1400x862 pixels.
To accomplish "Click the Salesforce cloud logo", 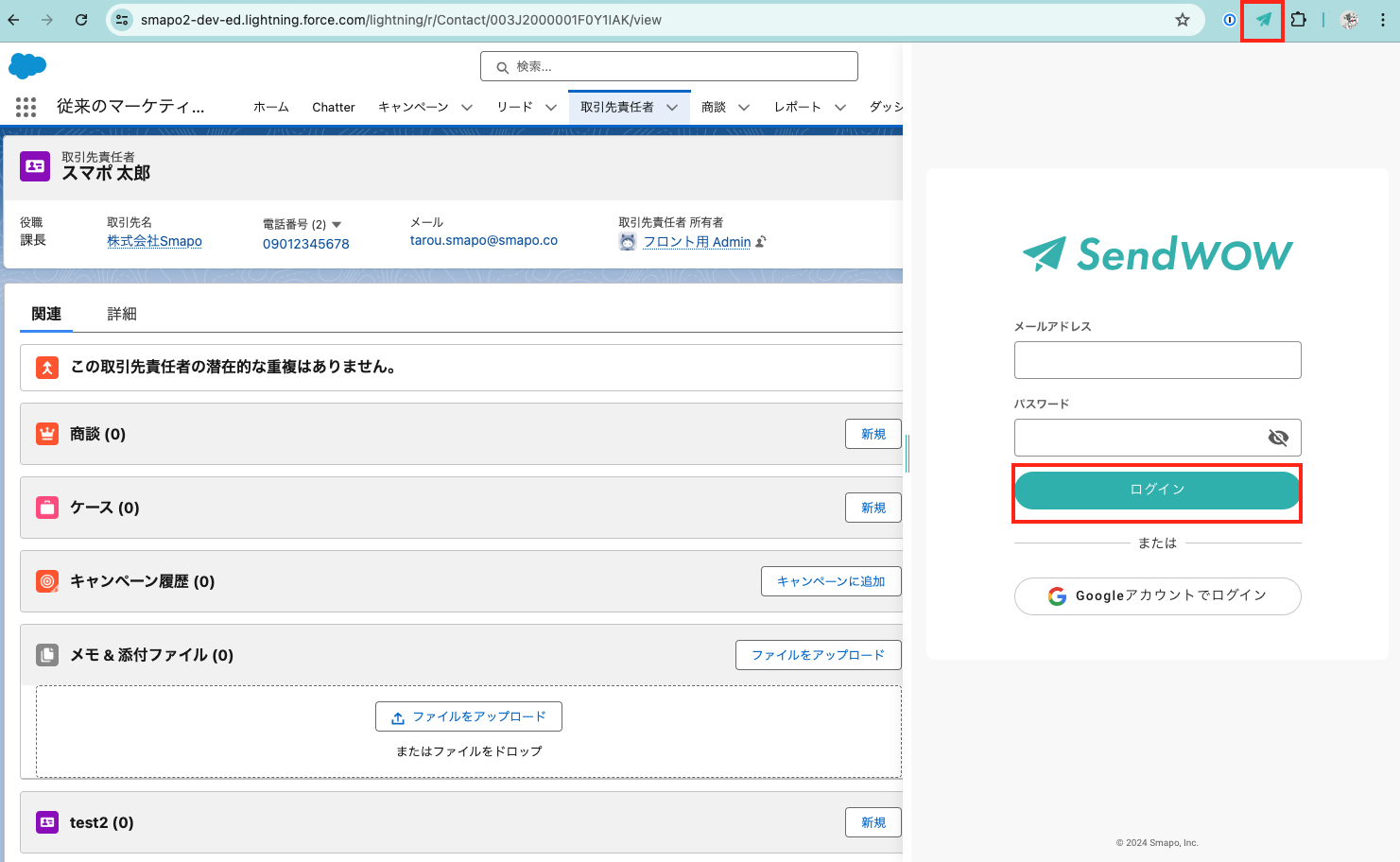I will point(27,66).
